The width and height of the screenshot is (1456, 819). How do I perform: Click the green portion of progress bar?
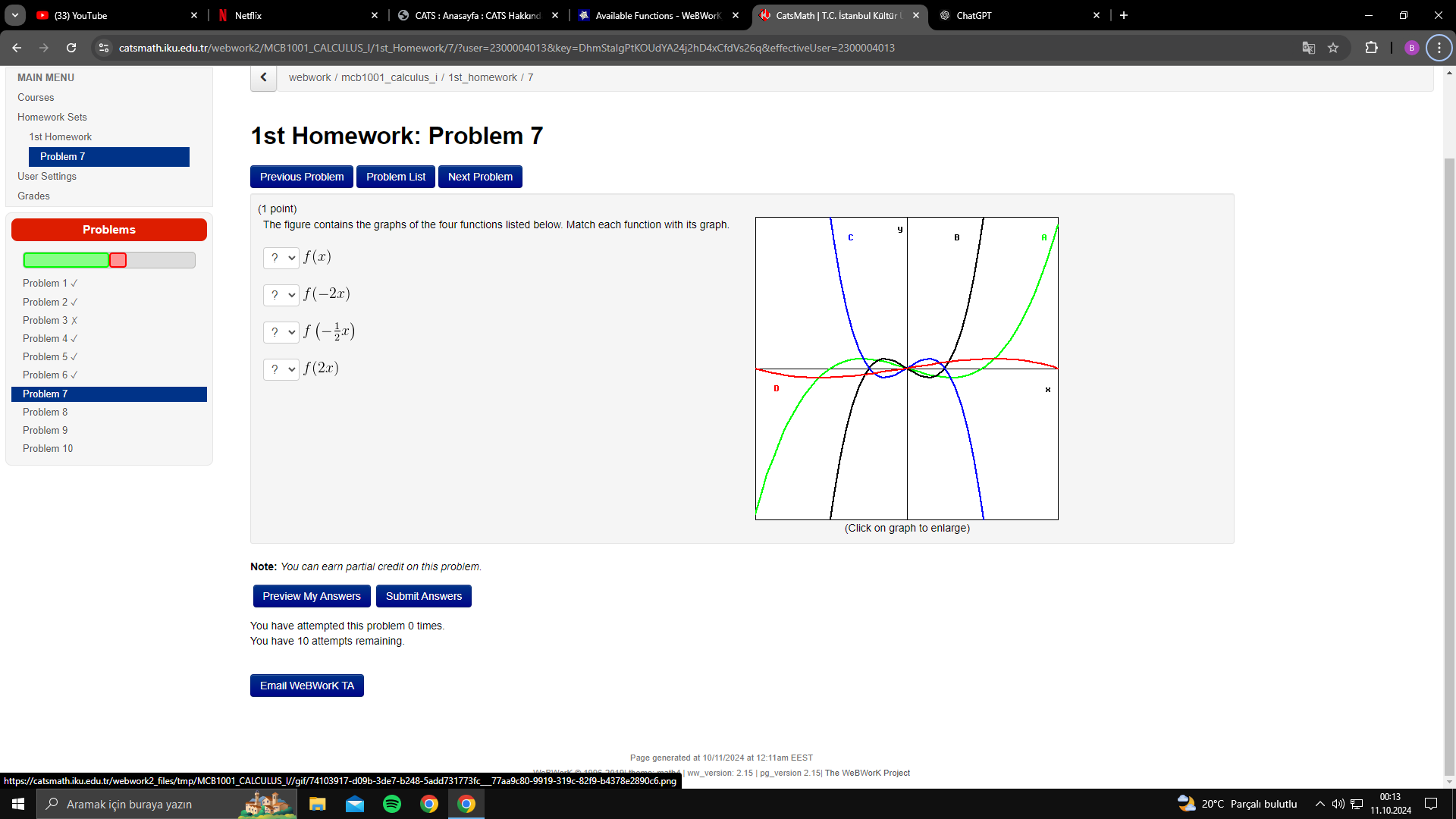pos(66,260)
